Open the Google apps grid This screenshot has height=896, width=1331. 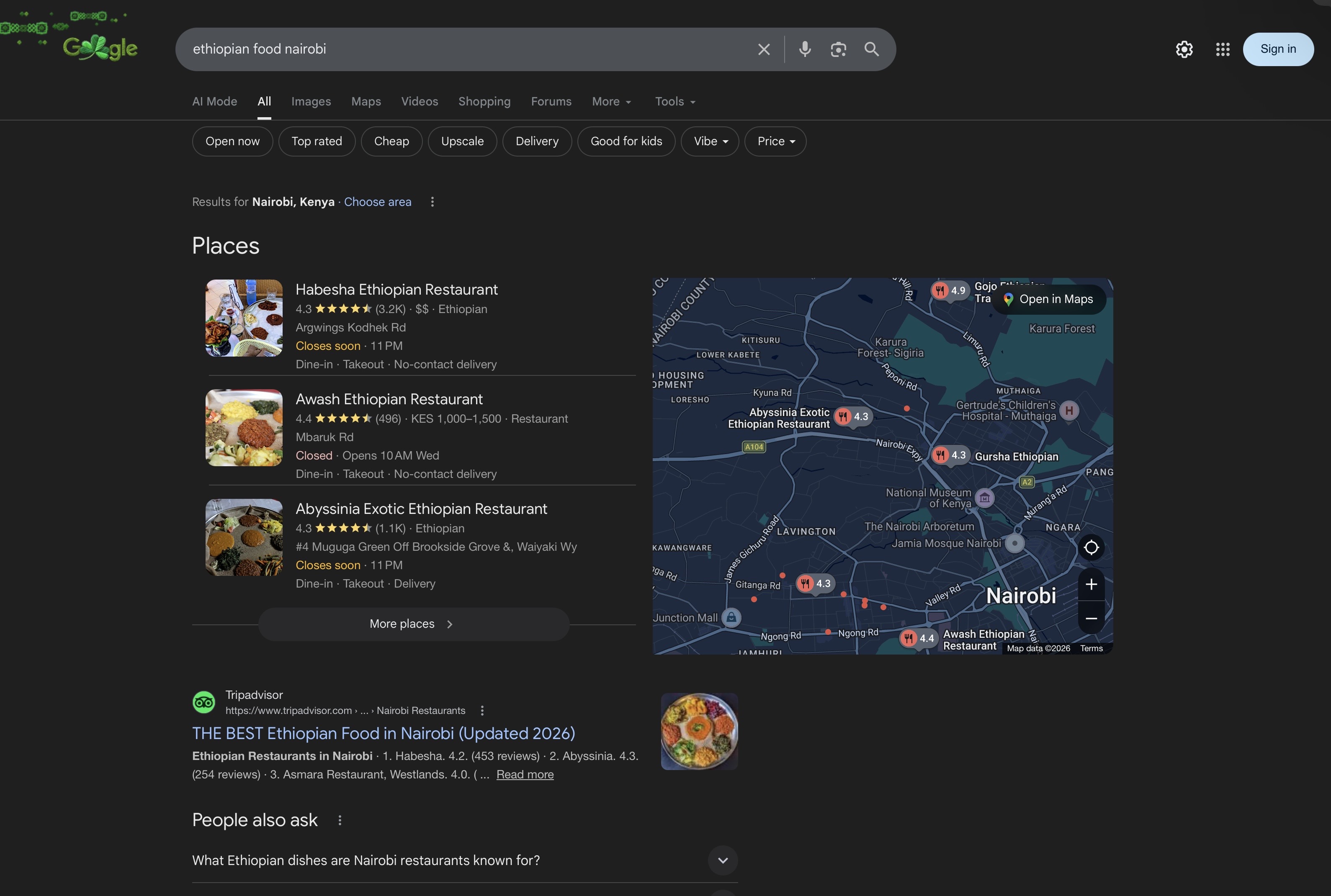pos(1223,49)
